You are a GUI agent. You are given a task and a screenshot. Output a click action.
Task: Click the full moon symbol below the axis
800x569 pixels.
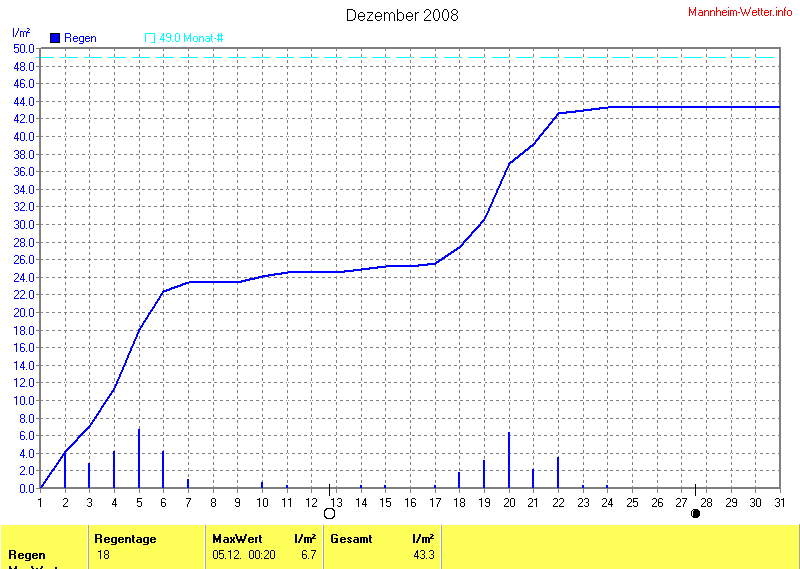(329, 513)
